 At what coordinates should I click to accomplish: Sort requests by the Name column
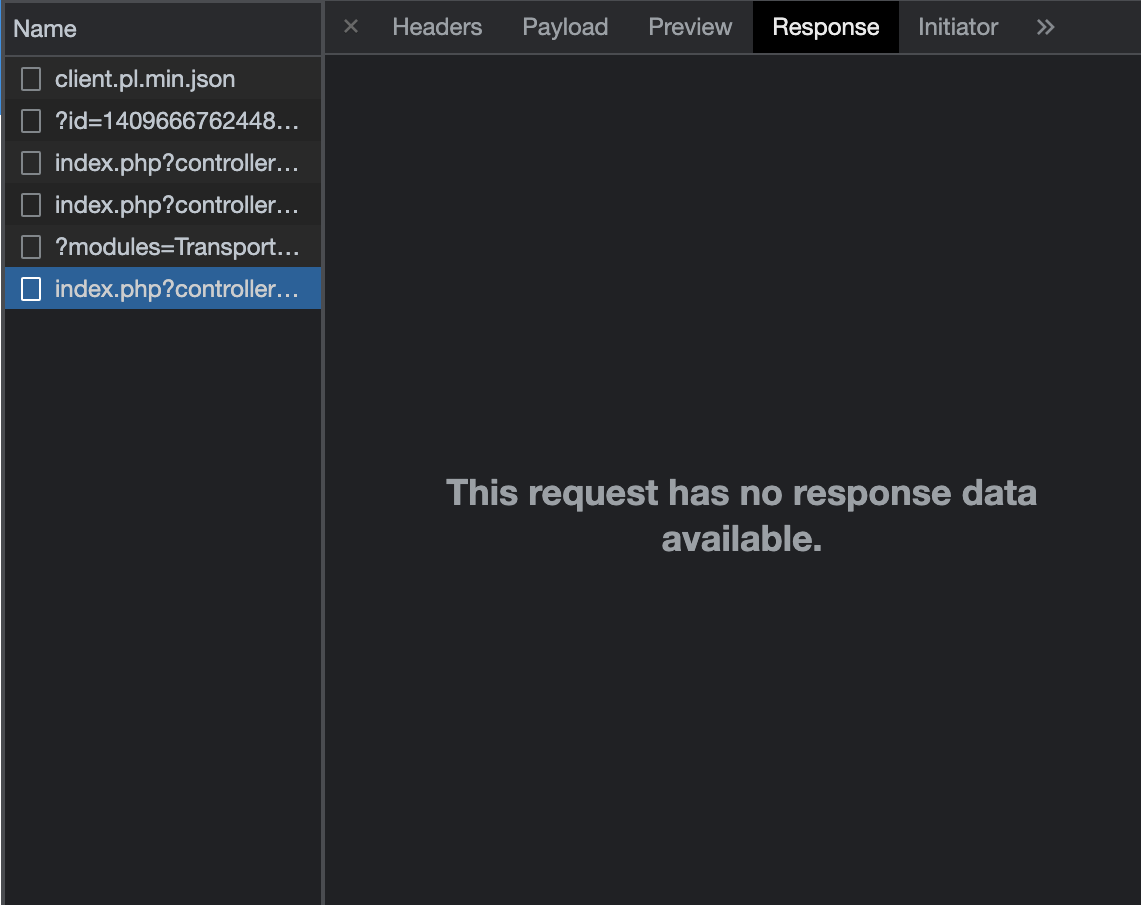coord(45,29)
